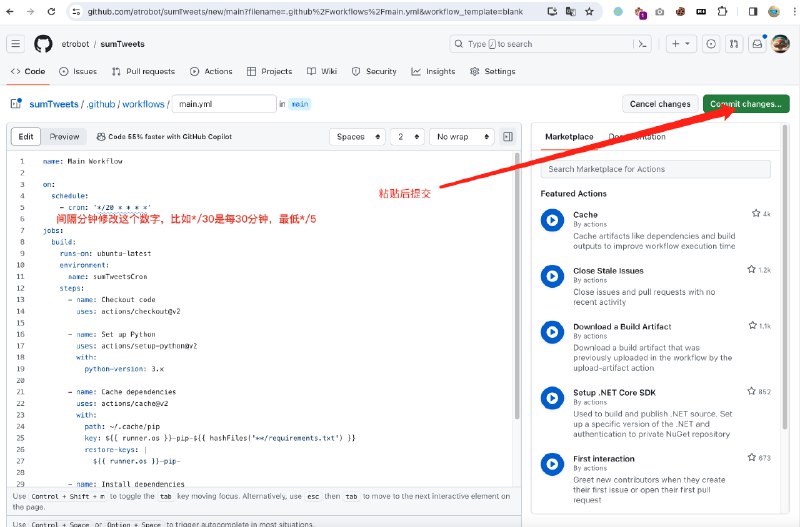
Task: Click the main branch label
Action: tap(299, 104)
